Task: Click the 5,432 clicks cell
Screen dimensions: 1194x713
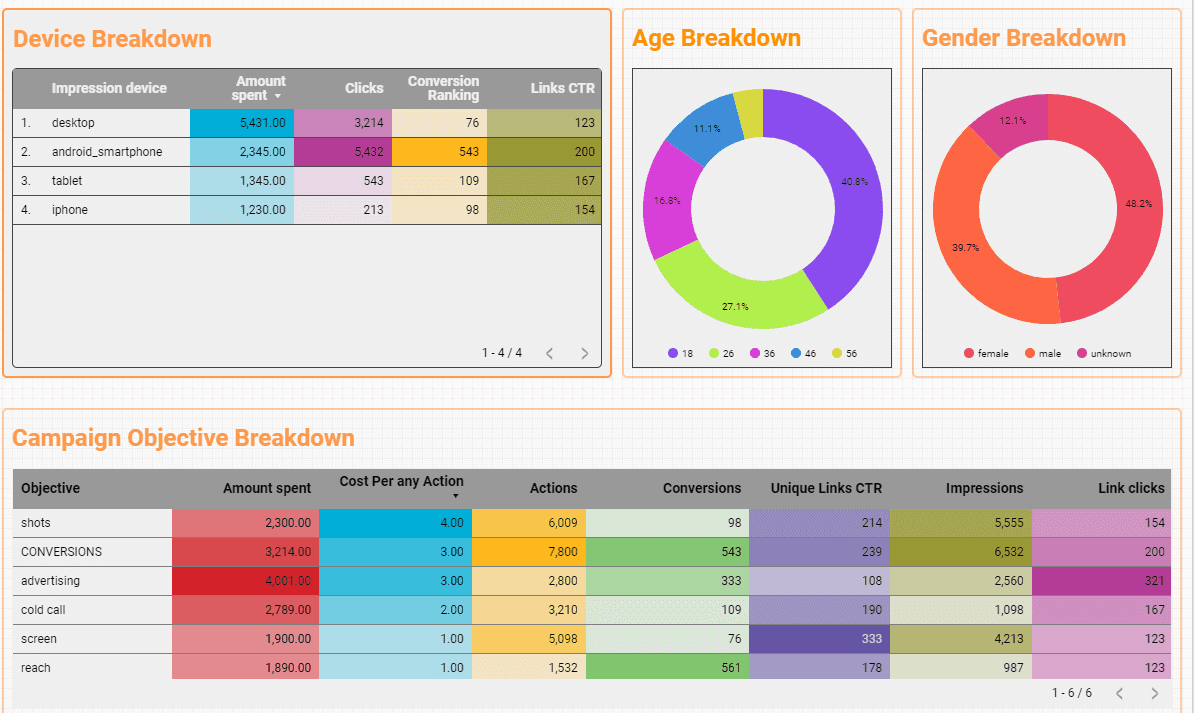Action: pos(343,152)
